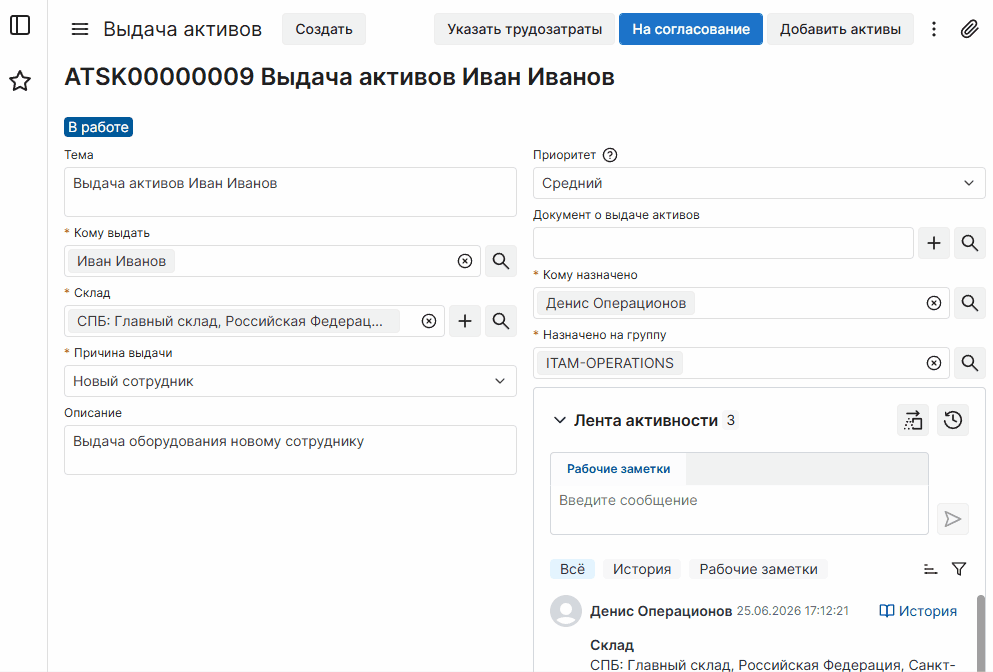Search Склад records
This screenshot has width=993, height=672.
501,321
